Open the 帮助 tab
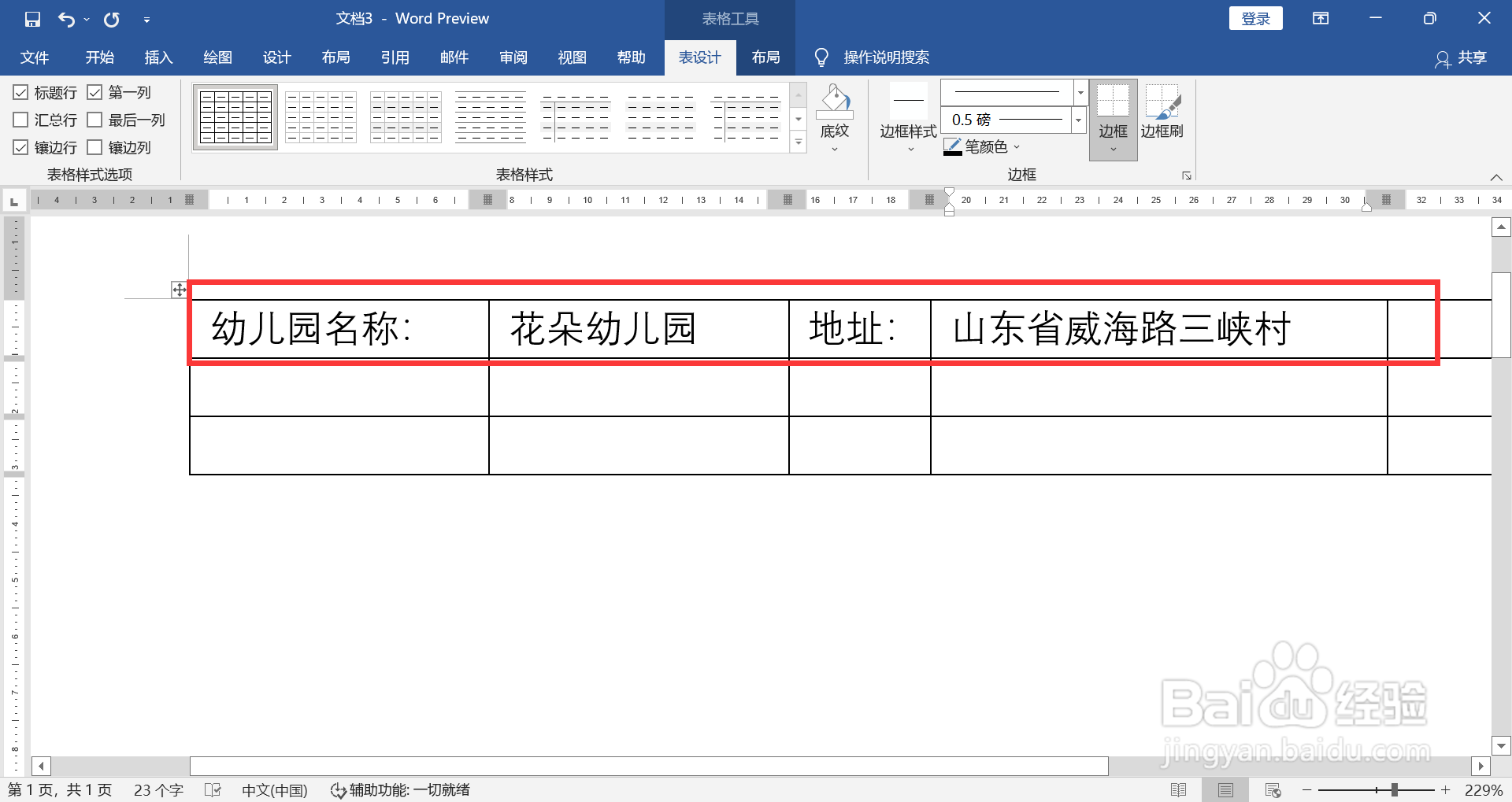Screen dimensions: 1512x802 coord(631,57)
